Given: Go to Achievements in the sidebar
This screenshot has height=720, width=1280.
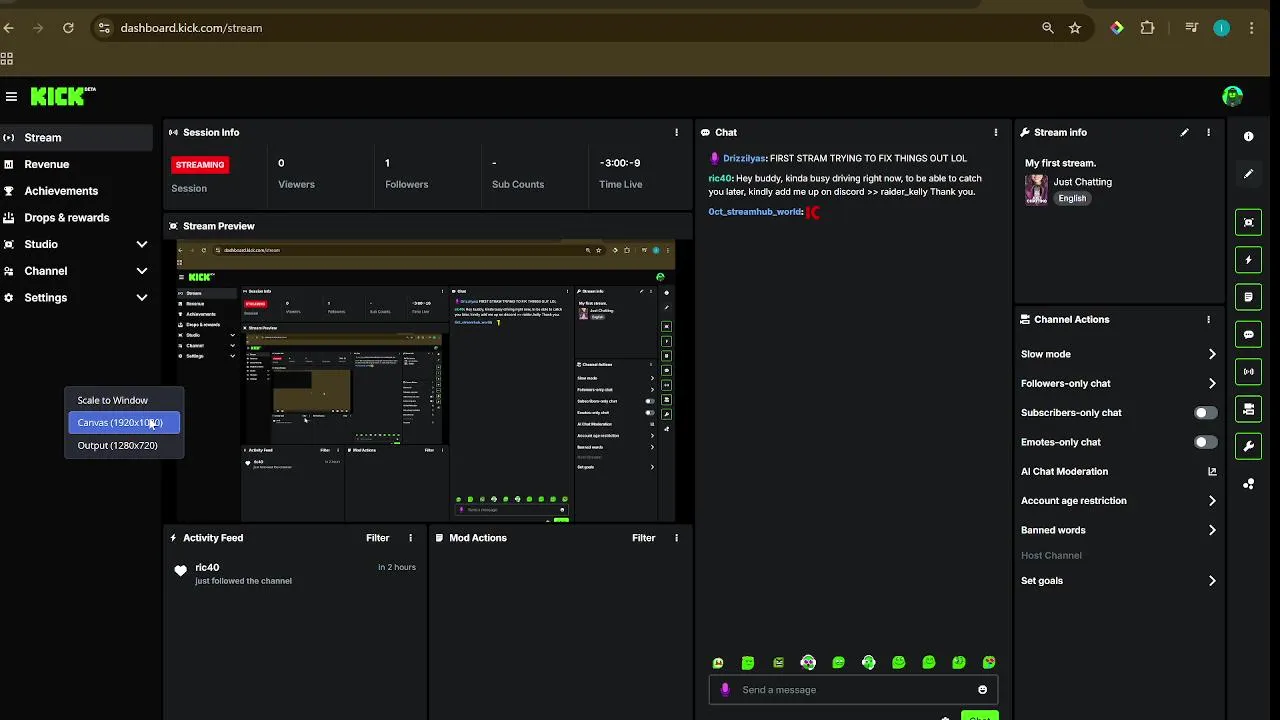Looking at the screenshot, I should pyautogui.click(x=76, y=191).
